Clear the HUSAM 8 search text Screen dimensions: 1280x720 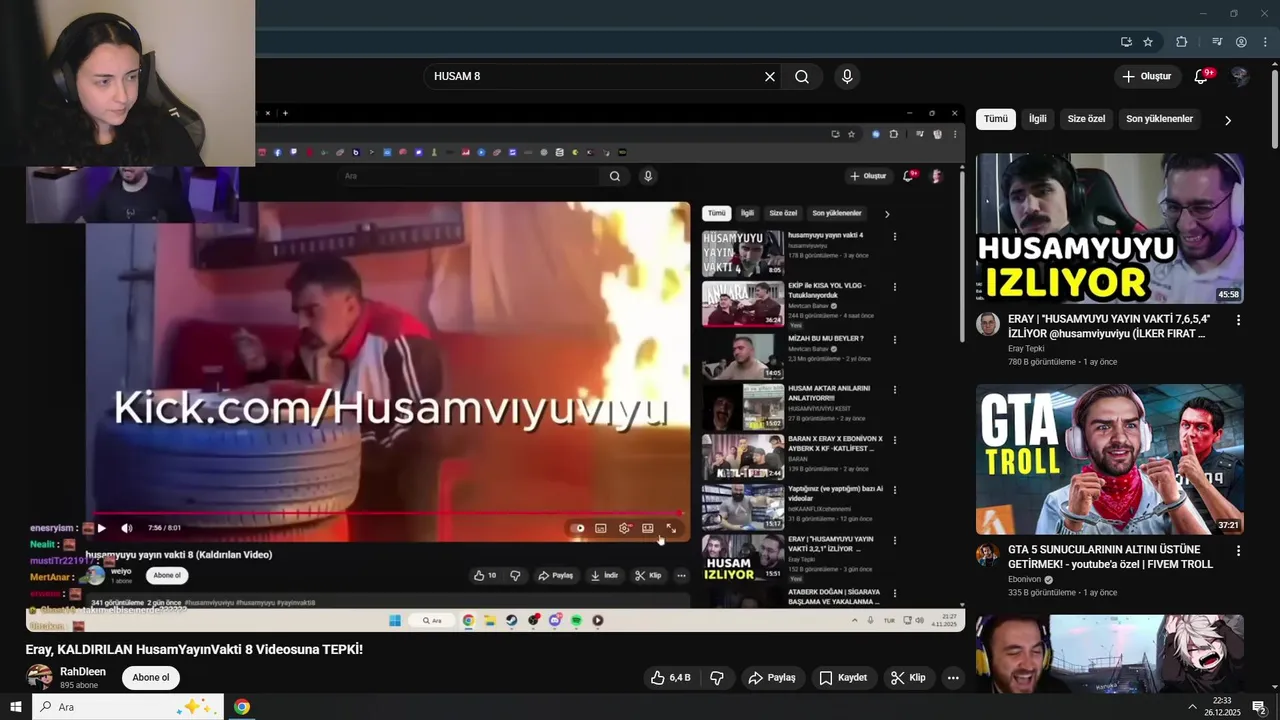[x=770, y=77]
